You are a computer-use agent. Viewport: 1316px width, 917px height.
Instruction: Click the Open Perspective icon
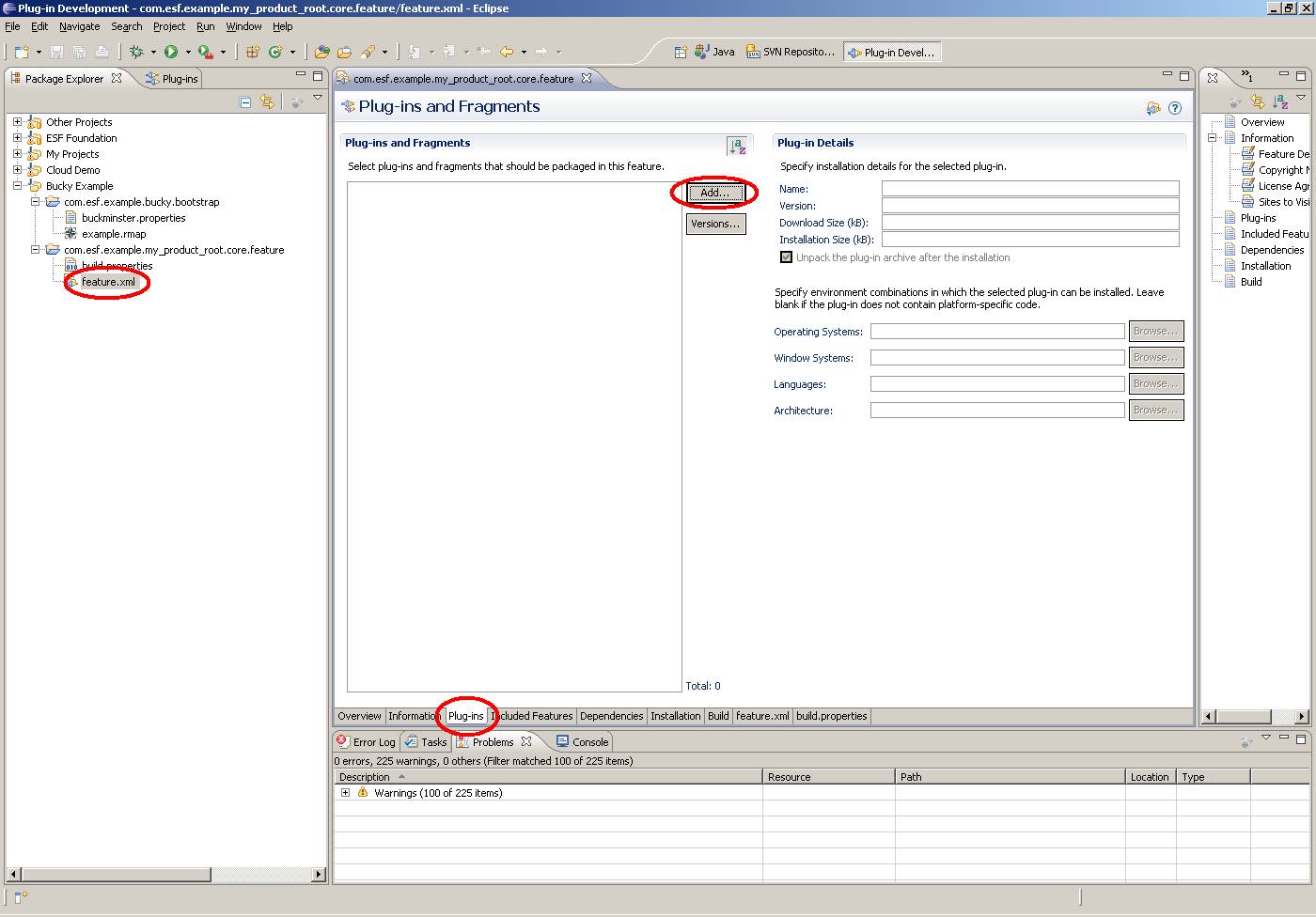[681, 52]
